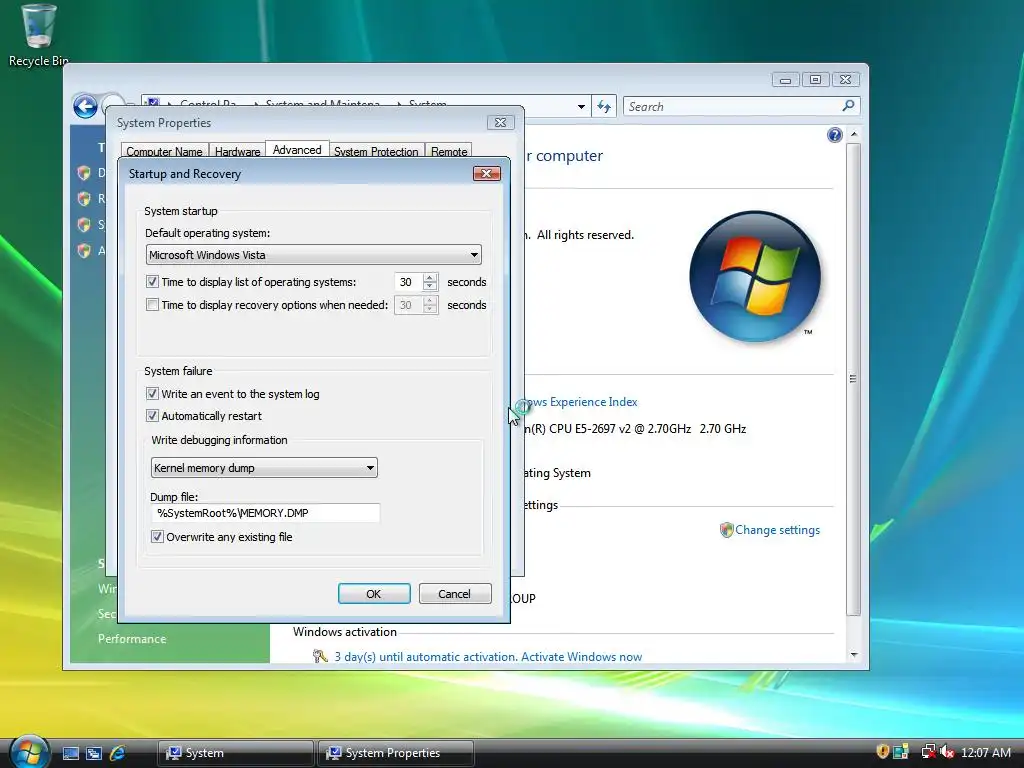Click the Dump file path field
This screenshot has width=1024, height=768.
[x=265, y=513]
